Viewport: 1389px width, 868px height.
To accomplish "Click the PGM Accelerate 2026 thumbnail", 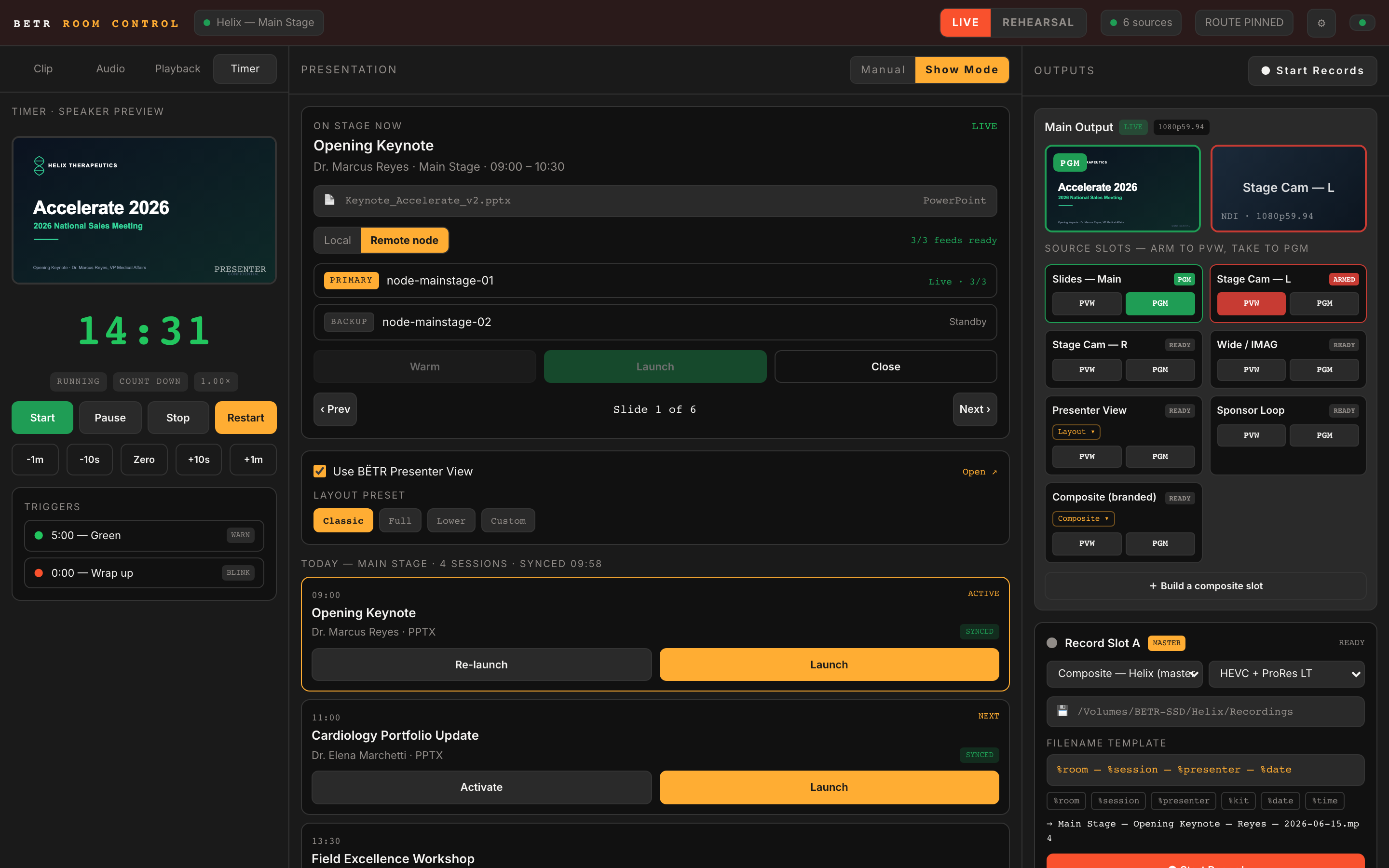I will point(1123,188).
